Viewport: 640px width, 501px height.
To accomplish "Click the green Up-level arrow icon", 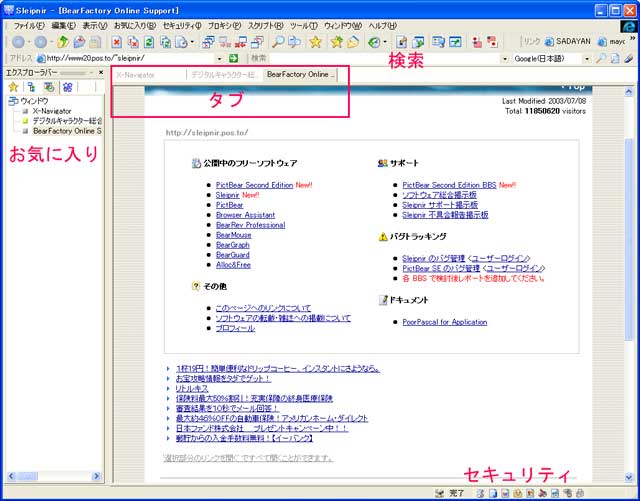I will (62, 42).
